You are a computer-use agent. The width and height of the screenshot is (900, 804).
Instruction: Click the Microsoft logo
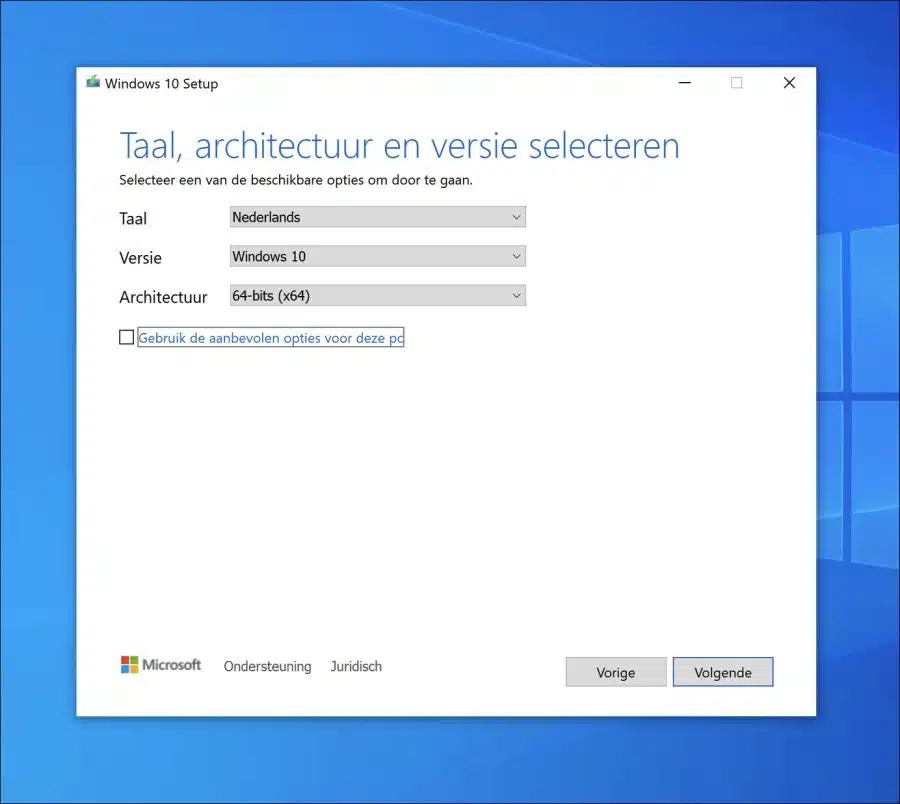click(x=161, y=665)
